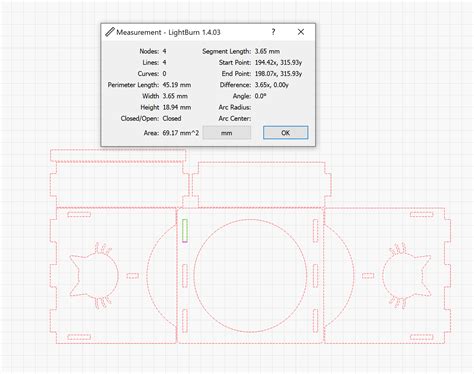Click the Start Point value 194.42x, 315.93y
This screenshot has height=374, width=474.
coord(278,63)
